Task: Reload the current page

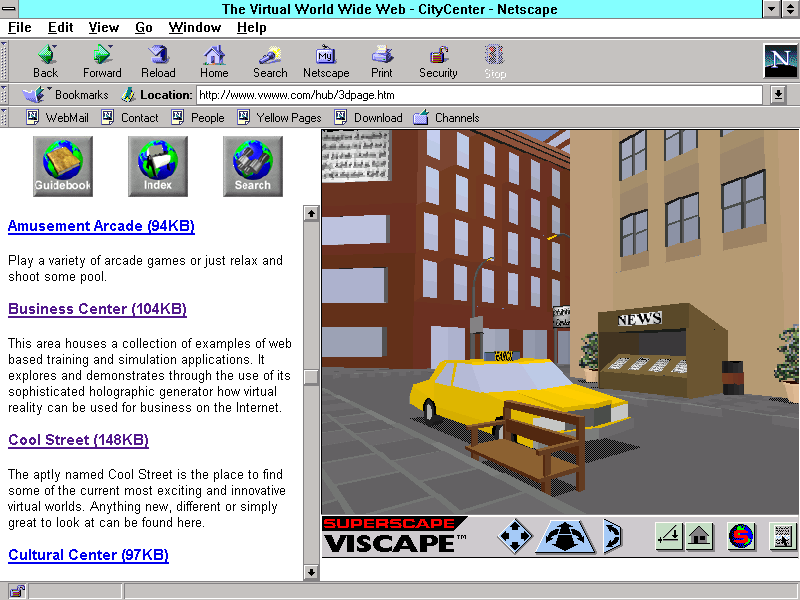Action: coord(158,61)
